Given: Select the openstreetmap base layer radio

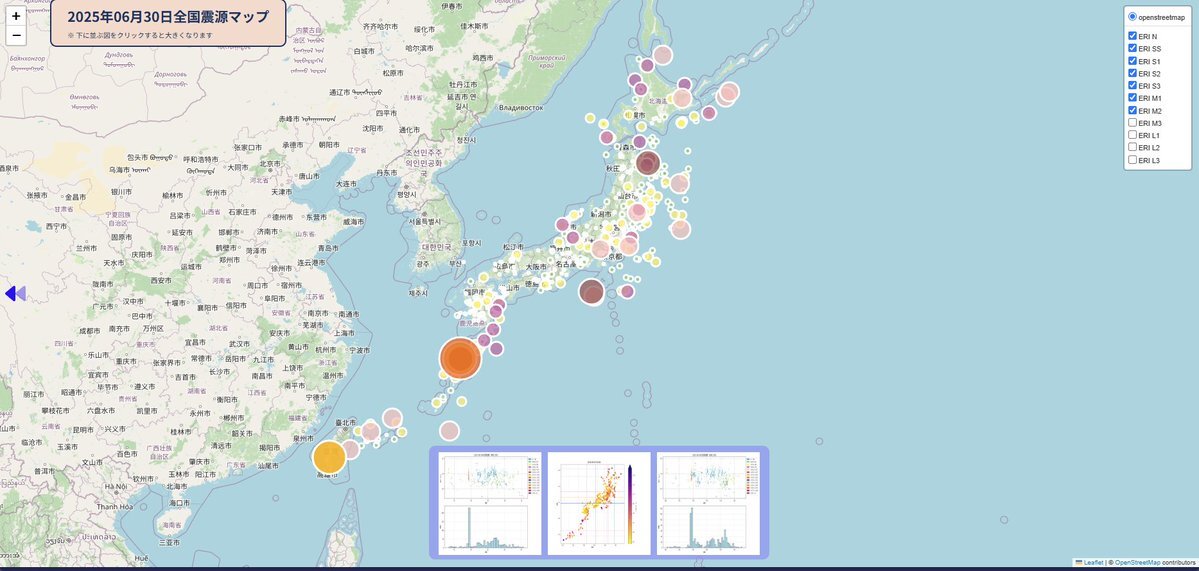Looking at the screenshot, I should pyautogui.click(x=1132, y=17).
